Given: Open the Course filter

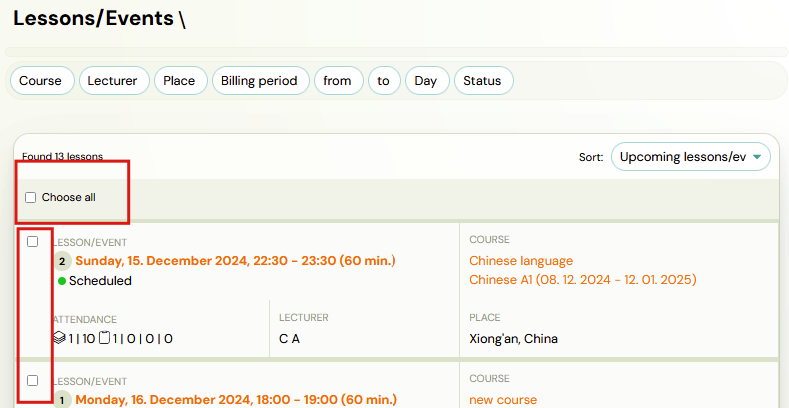Looking at the screenshot, I should click(42, 81).
